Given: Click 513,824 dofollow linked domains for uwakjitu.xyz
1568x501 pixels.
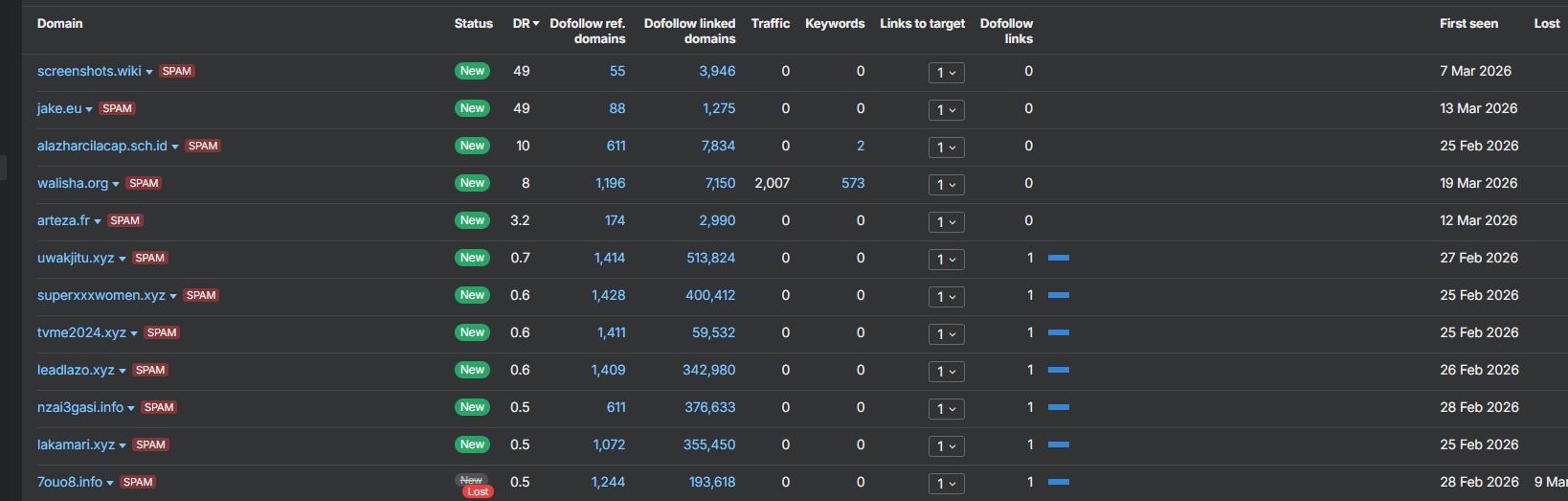Looking at the screenshot, I should point(710,258).
